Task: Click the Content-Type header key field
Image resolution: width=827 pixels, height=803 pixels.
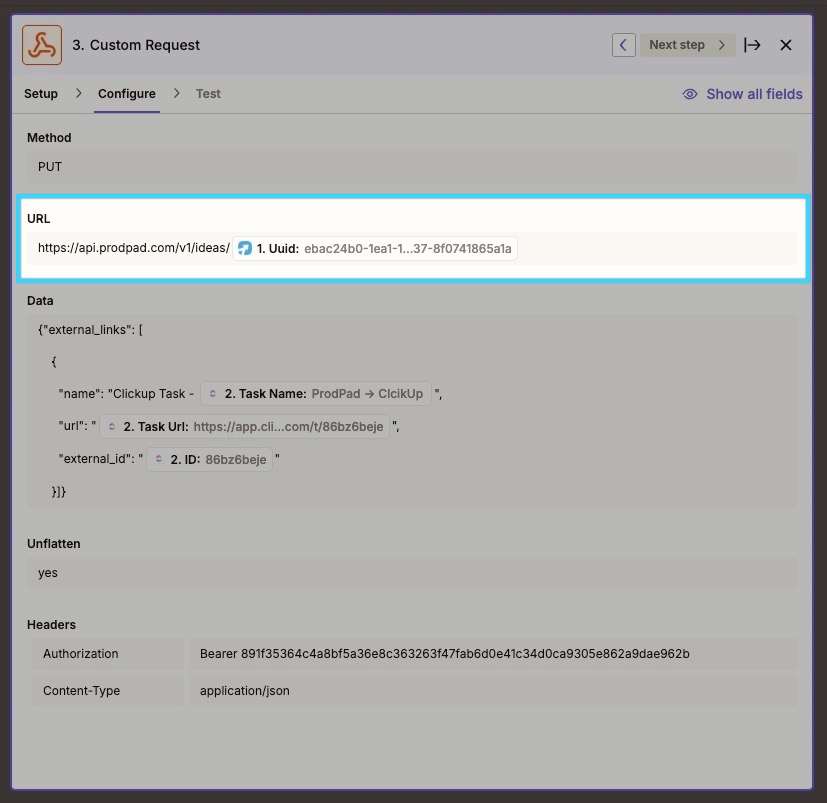Action: click(x=108, y=691)
